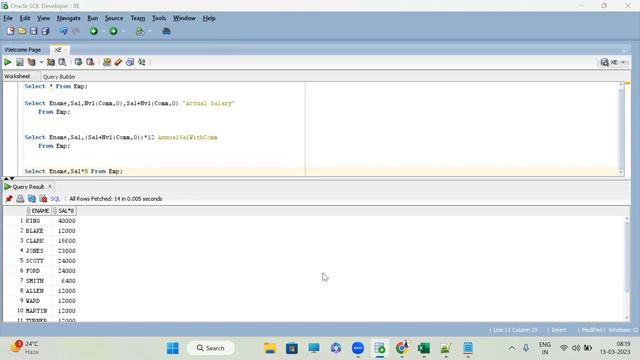640x360 pixels.
Task: Show hidden tray icons chevron in taskbar
Action: (x=511, y=348)
